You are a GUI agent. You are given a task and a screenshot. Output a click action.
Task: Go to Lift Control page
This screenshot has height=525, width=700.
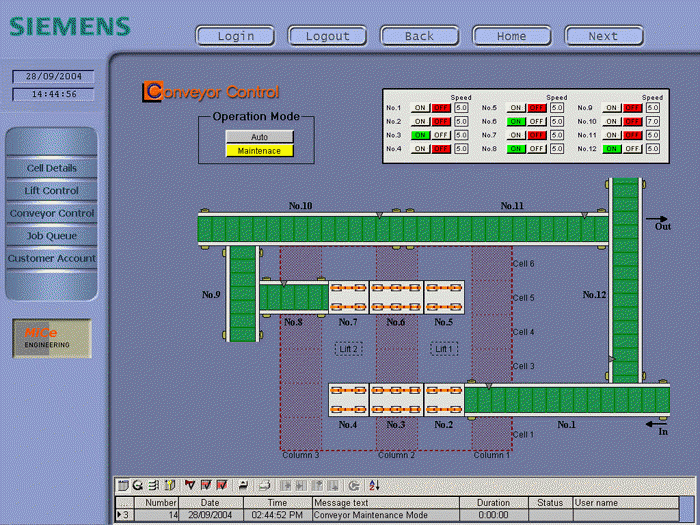[51, 190]
